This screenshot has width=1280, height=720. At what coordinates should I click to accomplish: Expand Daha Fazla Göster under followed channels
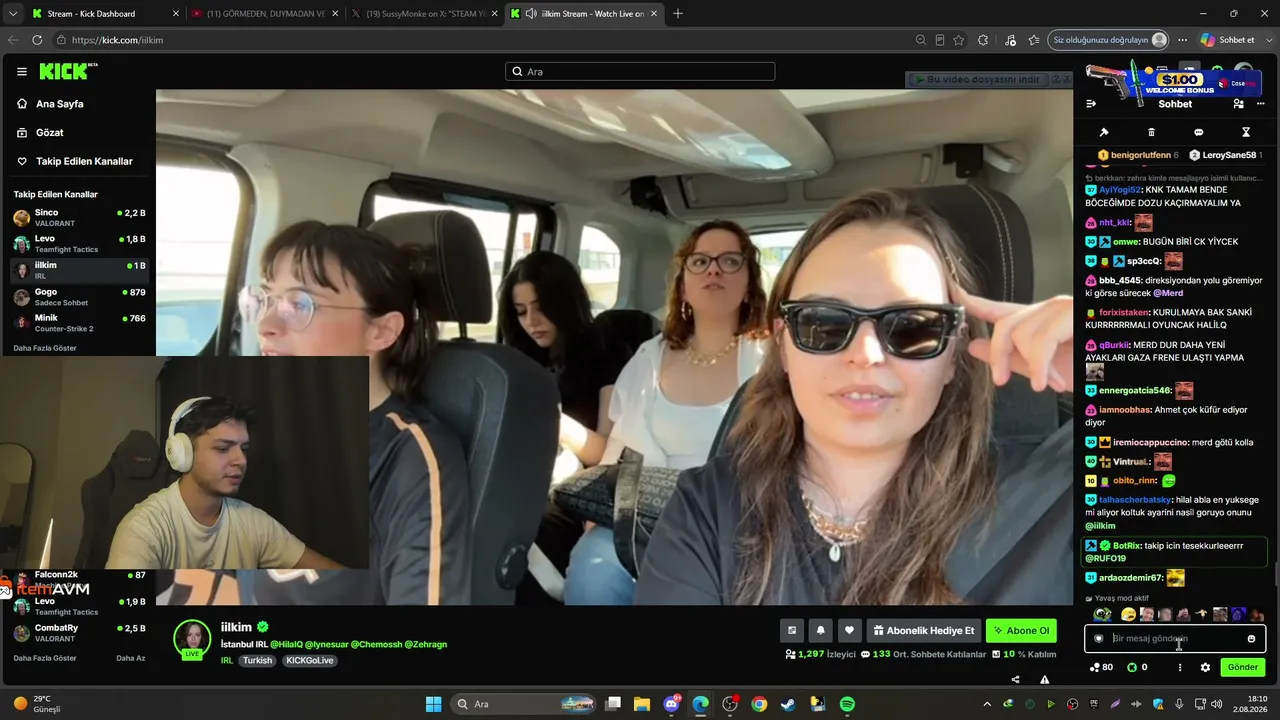click(45, 348)
